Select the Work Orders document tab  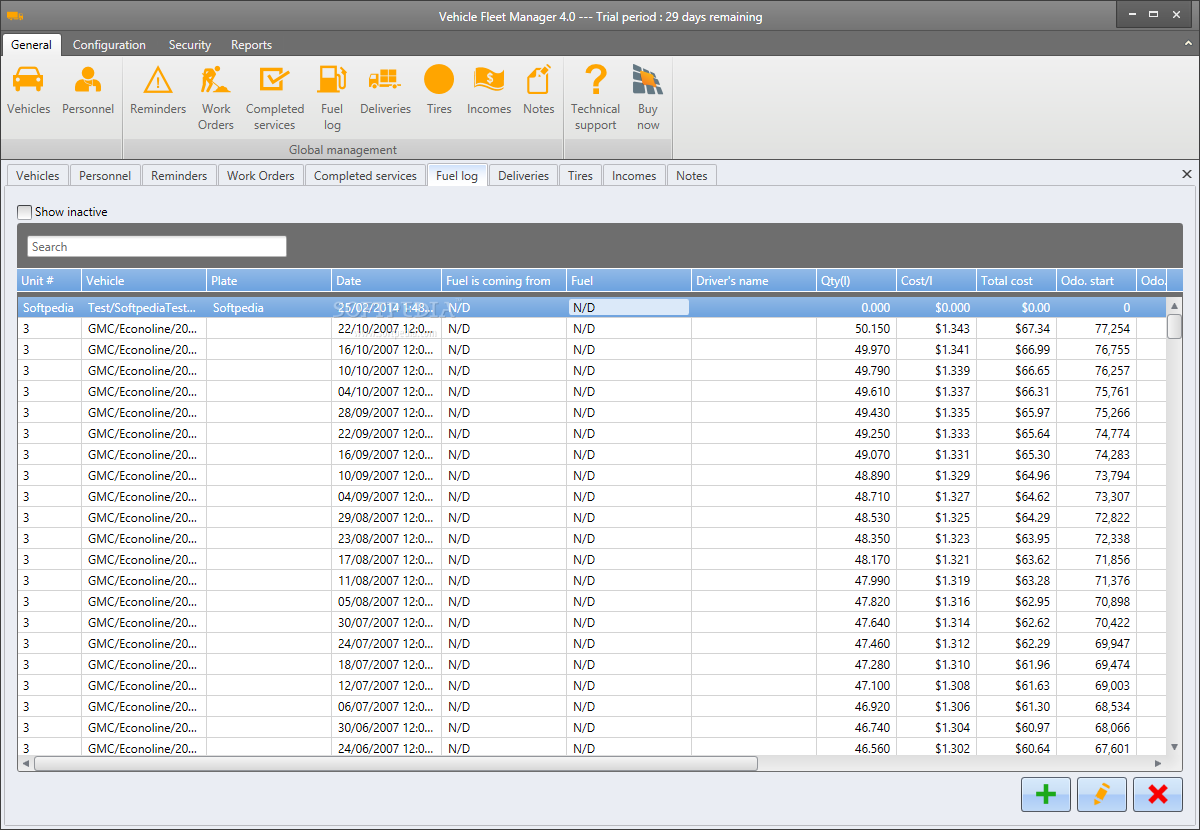pos(261,176)
